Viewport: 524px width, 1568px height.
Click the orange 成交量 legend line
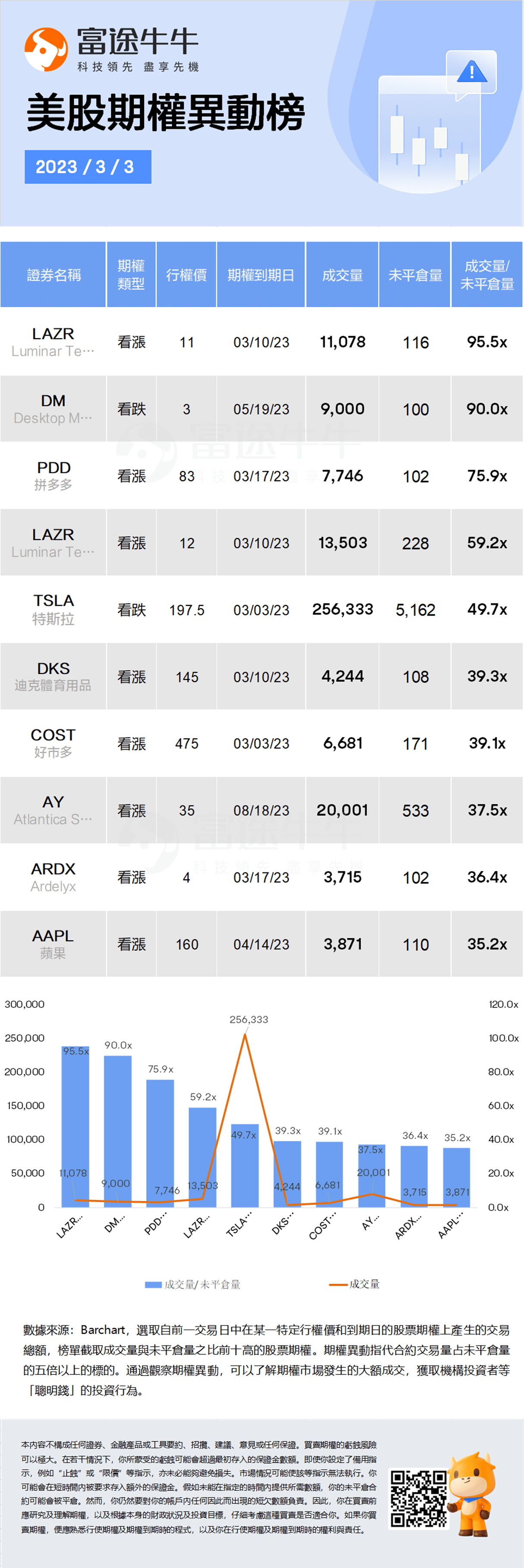click(x=338, y=1285)
